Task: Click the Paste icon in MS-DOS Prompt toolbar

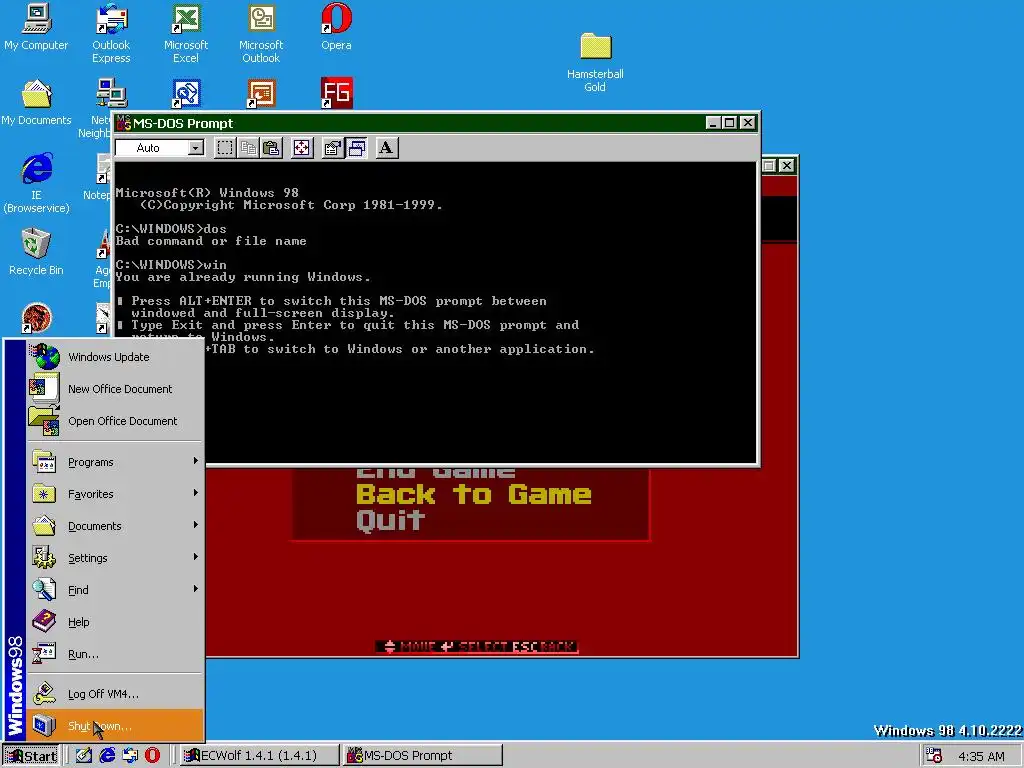Action: pyautogui.click(x=271, y=148)
